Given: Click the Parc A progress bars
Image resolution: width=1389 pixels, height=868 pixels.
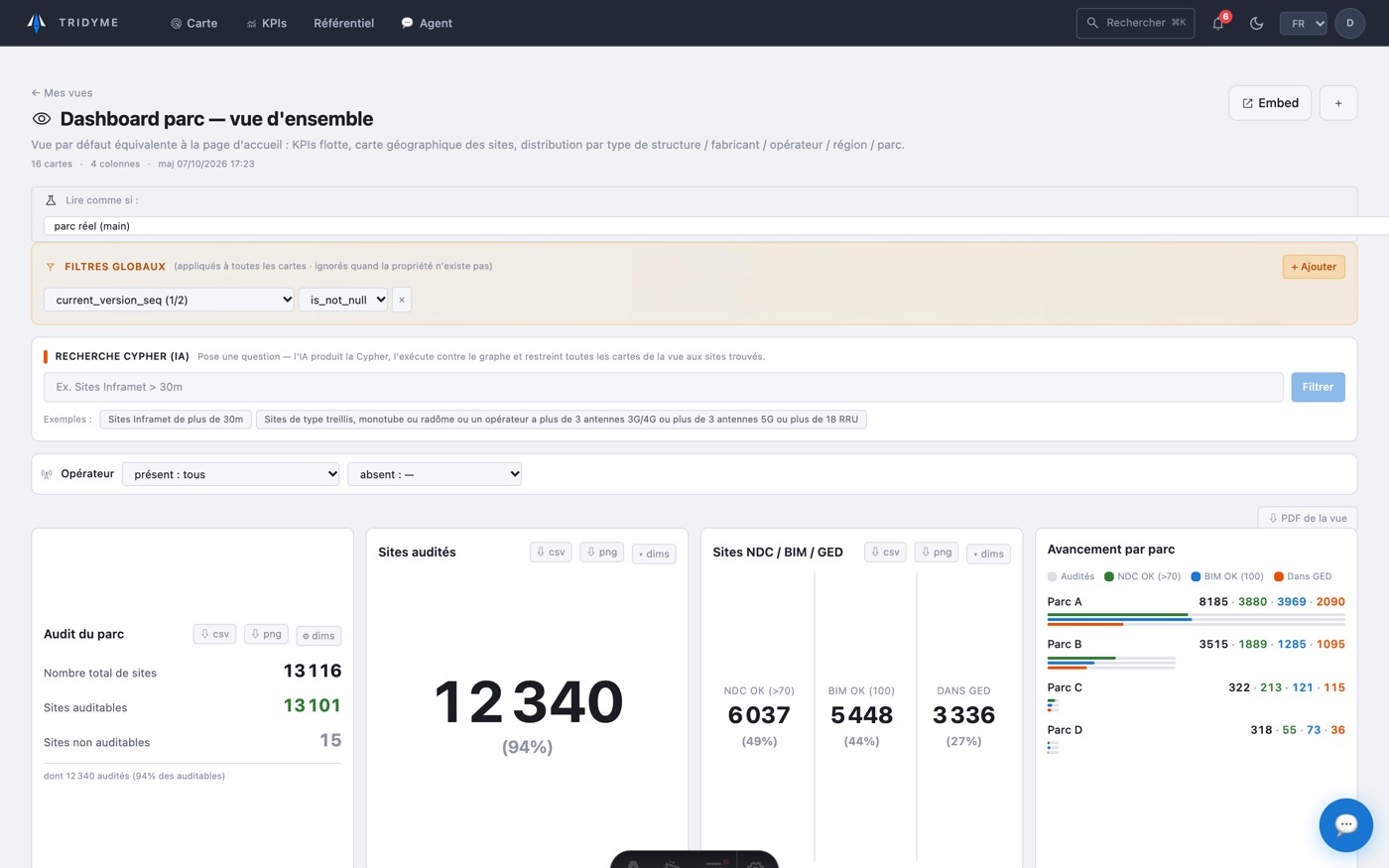Looking at the screenshot, I should click(x=1197, y=620).
